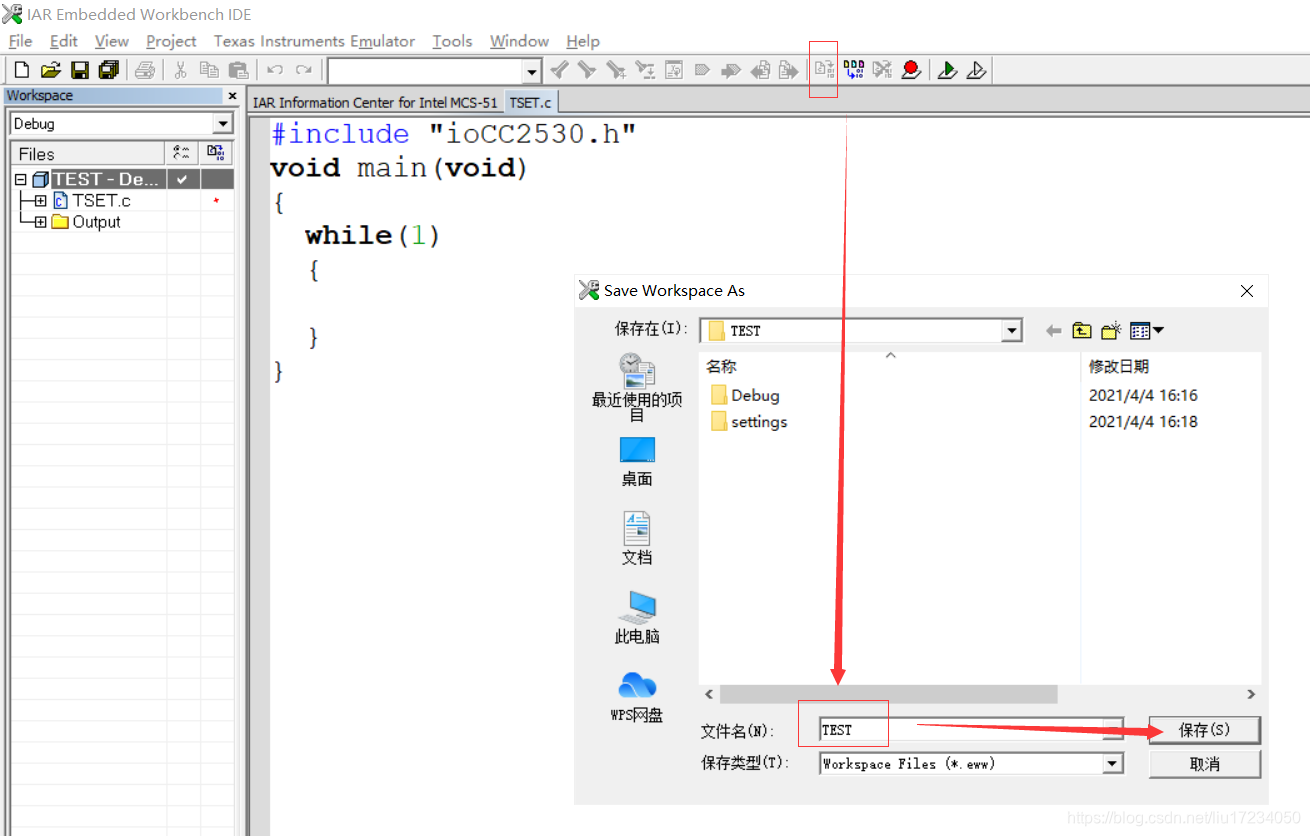Screen dimensions: 1310x836
Task: Click the Paste clipboard icon
Action: tap(238, 70)
